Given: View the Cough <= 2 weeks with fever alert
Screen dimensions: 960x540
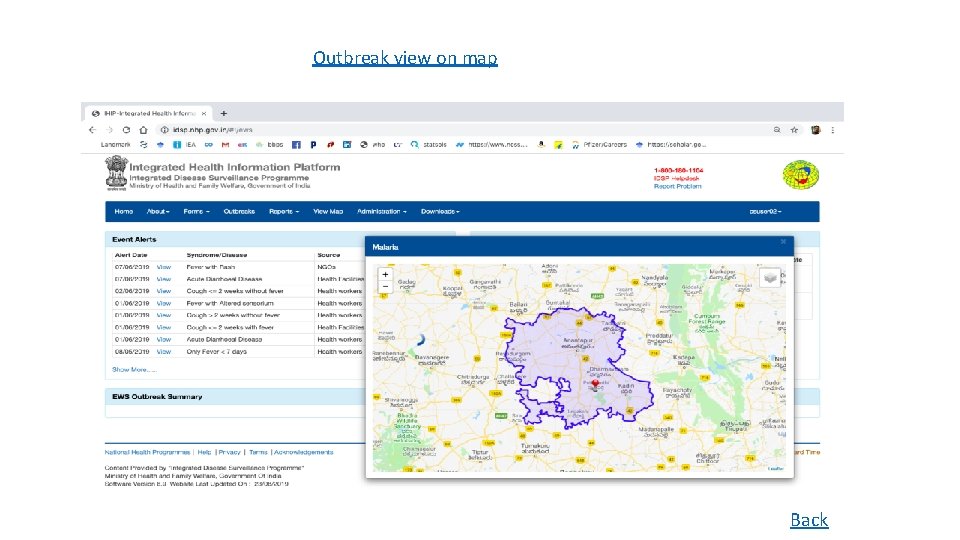Looking at the screenshot, I should [x=163, y=328].
